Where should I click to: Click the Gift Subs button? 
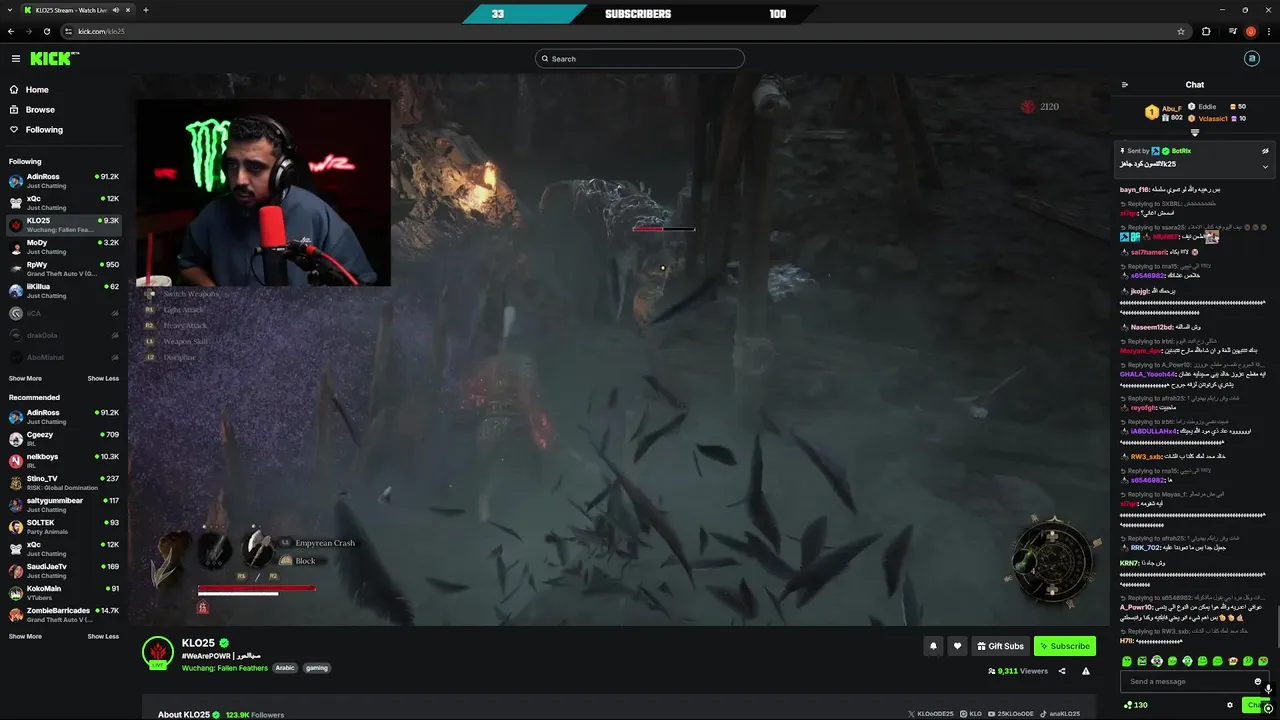pyautogui.click(x=1000, y=646)
